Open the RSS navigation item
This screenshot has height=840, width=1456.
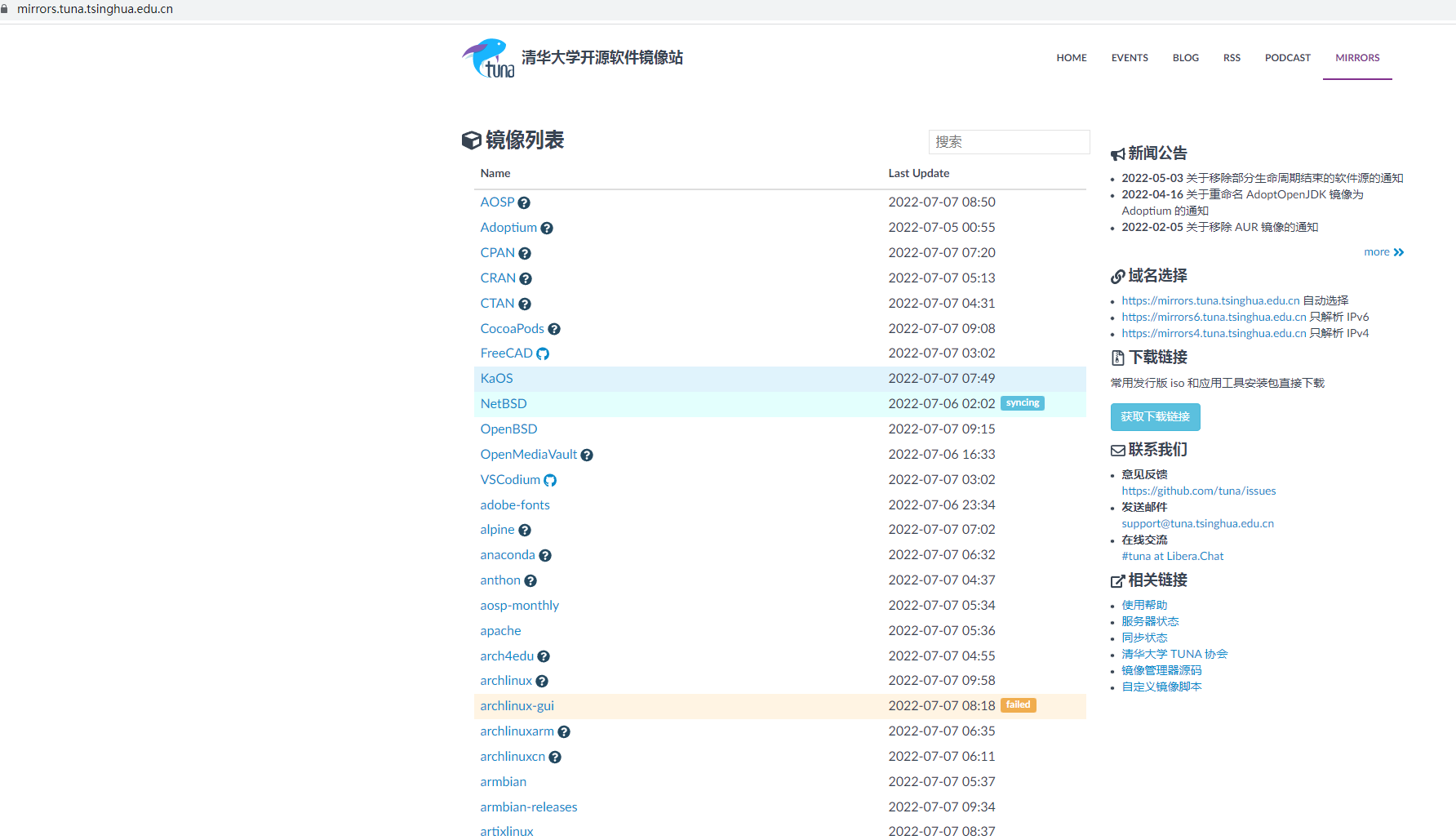(1232, 58)
